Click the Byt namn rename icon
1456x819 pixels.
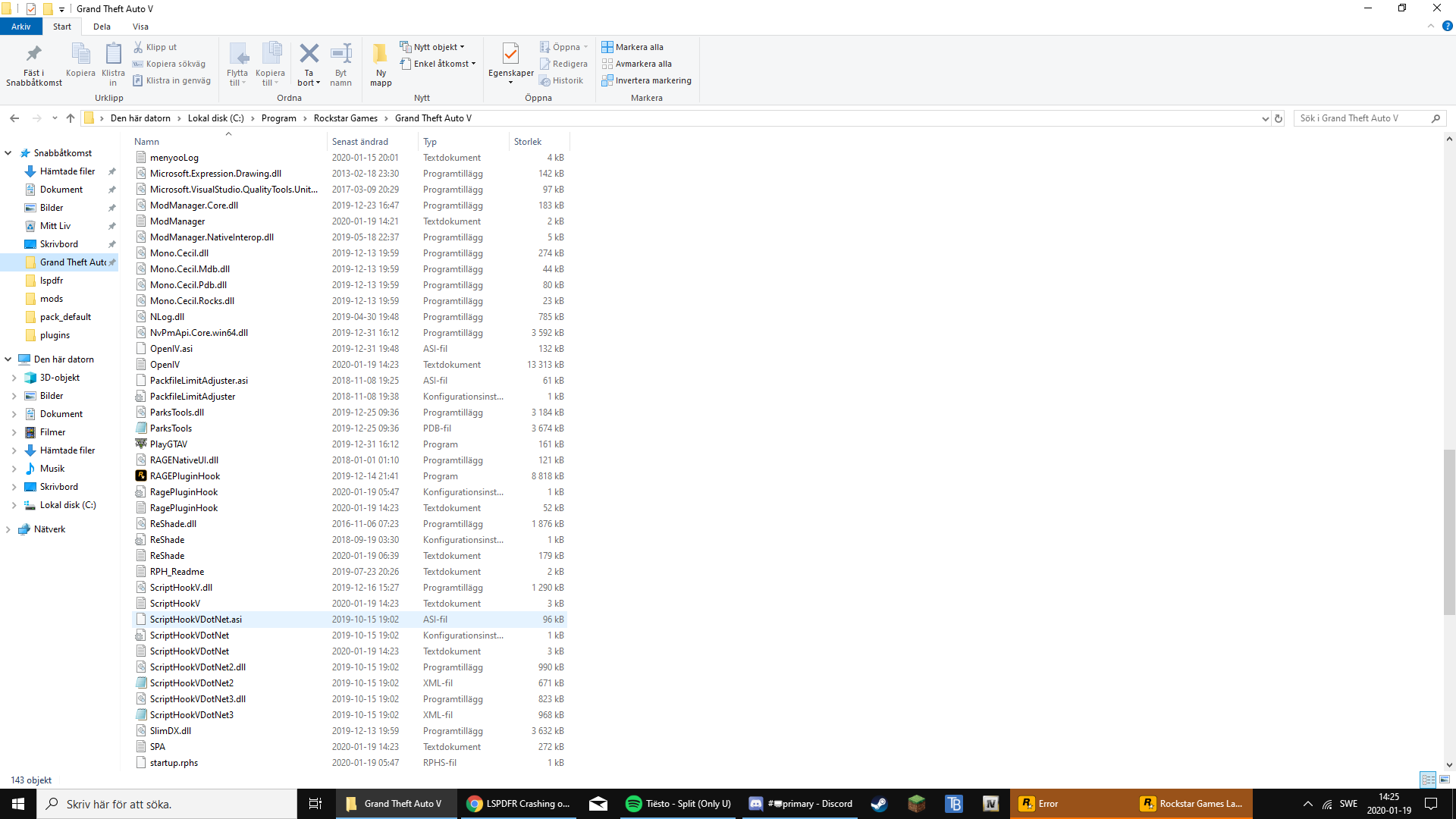coord(341,55)
